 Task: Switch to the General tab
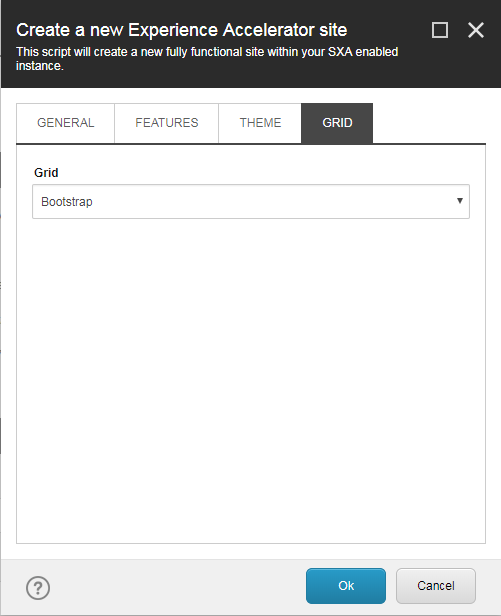(x=65, y=123)
